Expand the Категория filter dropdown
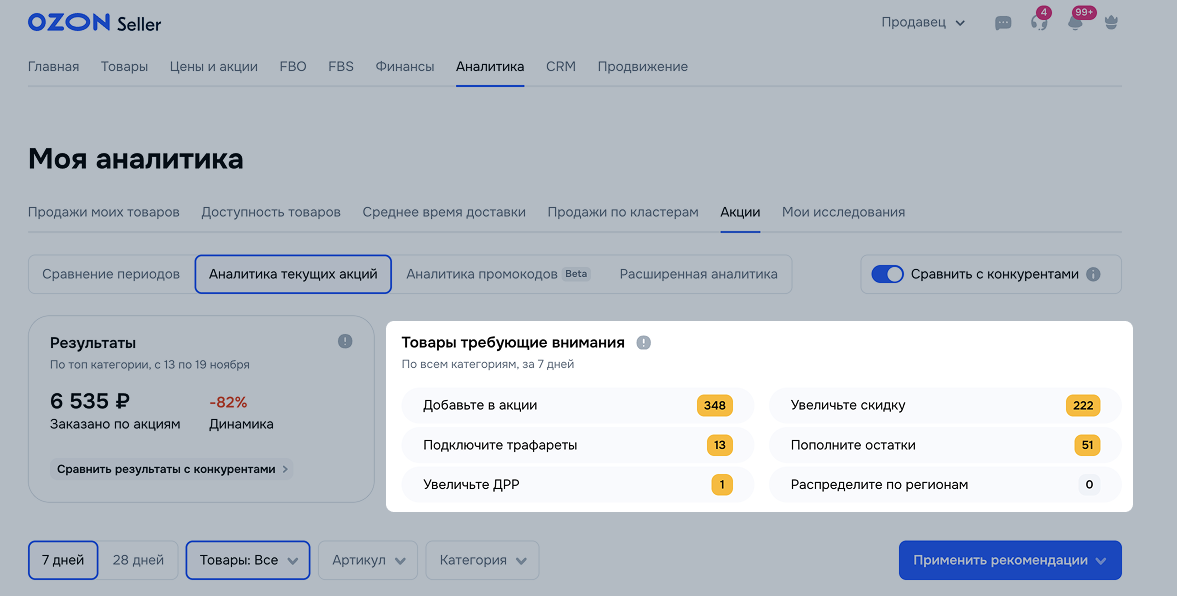This screenshot has width=1177, height=596. 482,560
